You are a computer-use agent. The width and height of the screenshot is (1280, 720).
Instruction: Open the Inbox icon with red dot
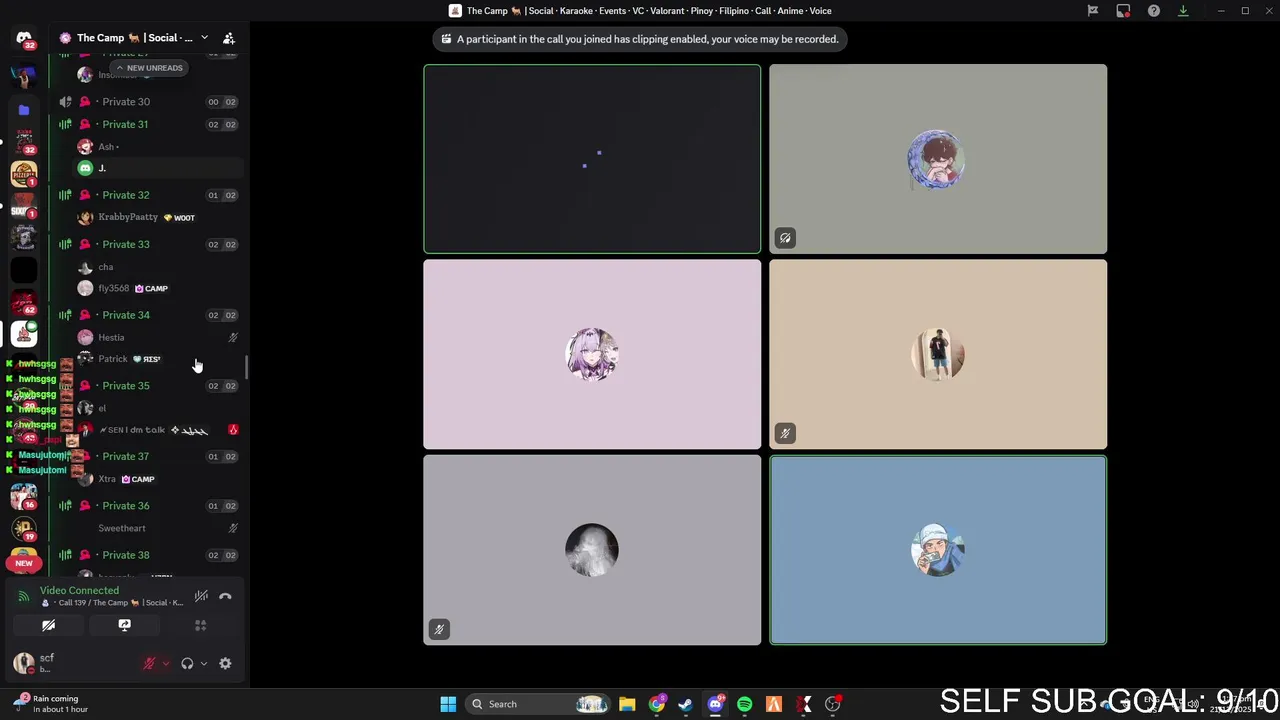tap(1123, 11)
